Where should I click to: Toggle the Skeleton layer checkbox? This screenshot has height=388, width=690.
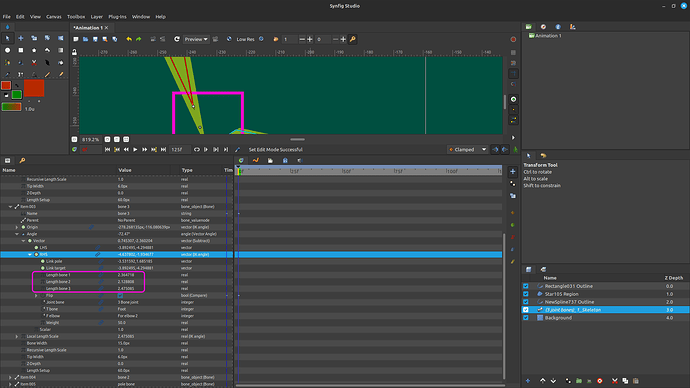tap(525, 310)
